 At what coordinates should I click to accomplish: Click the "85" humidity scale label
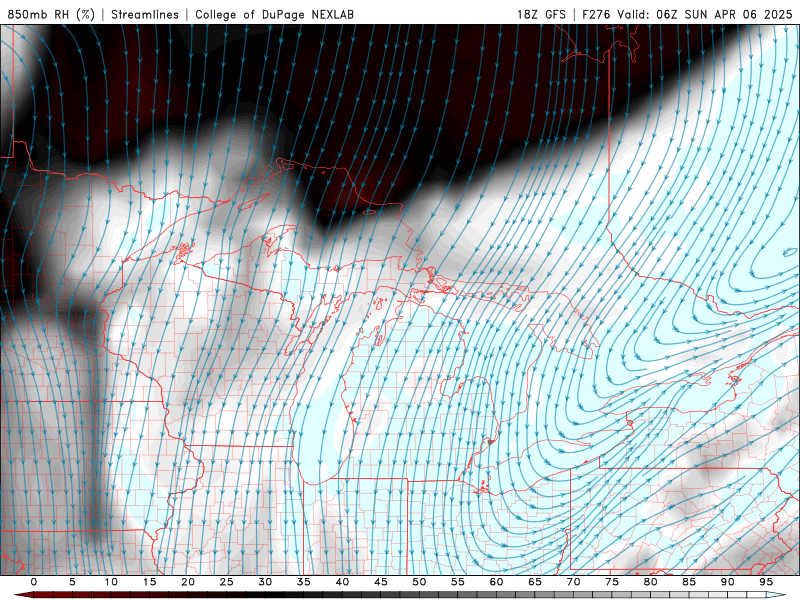point(689,582)
